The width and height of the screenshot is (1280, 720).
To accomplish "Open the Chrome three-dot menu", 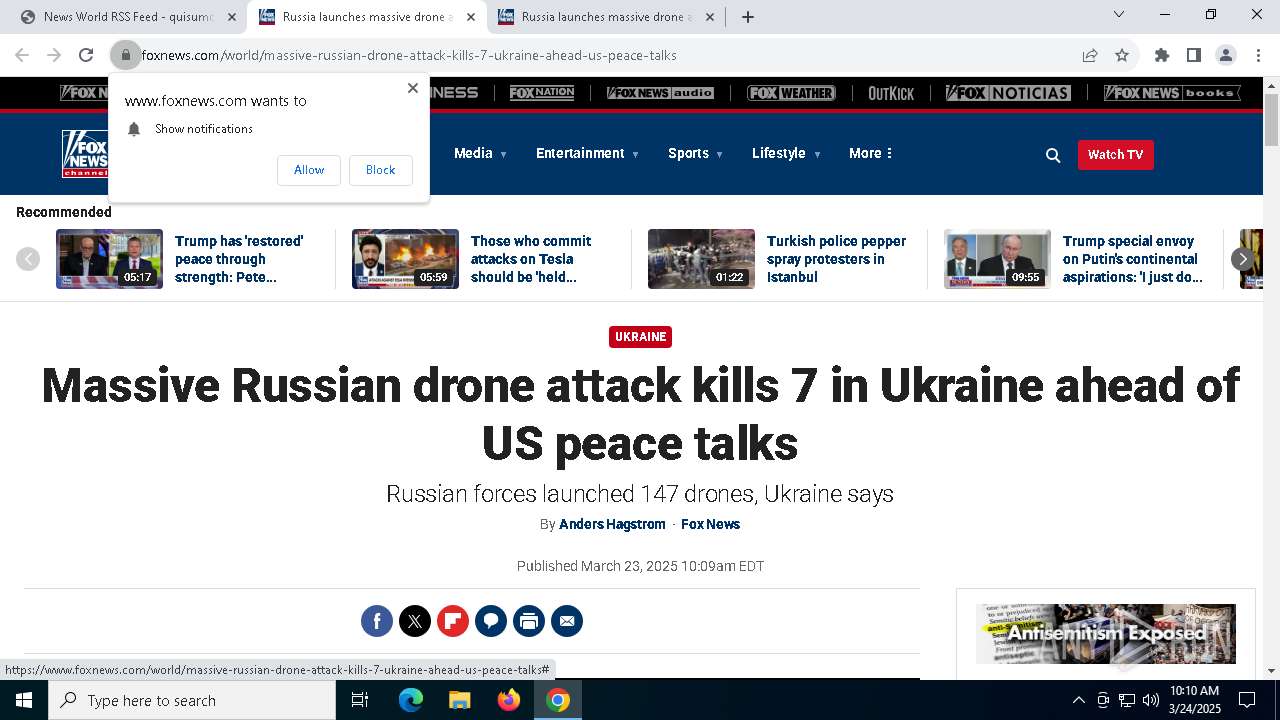I will 1258,55.
